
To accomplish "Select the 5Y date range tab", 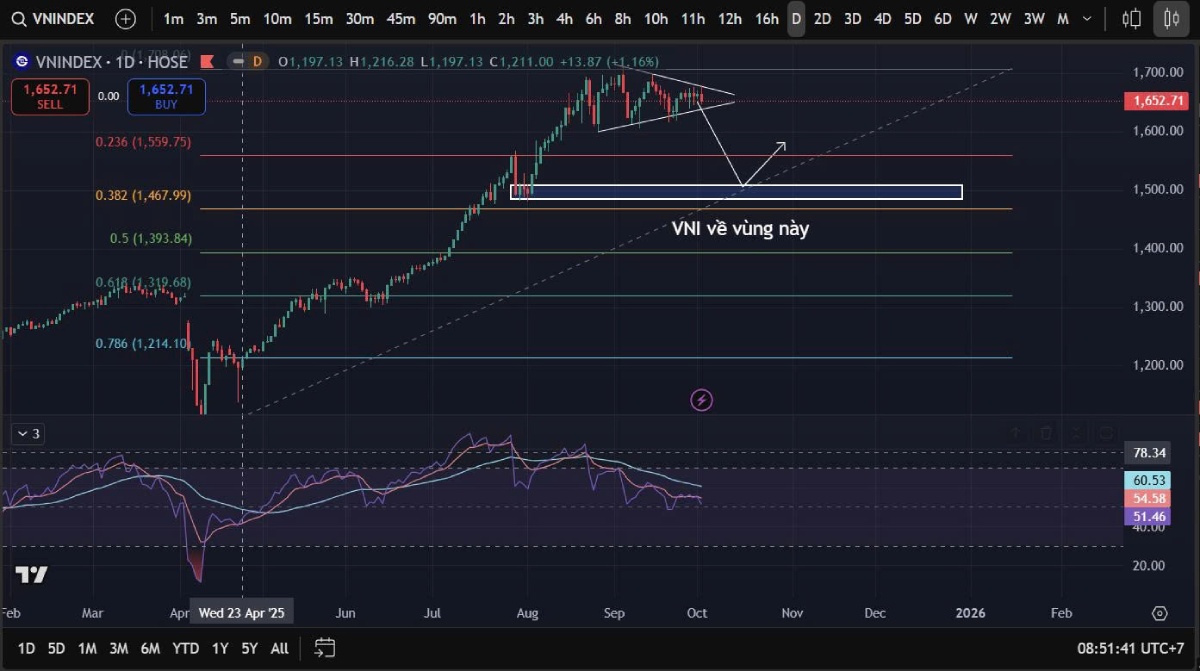I will pos(249,648).
